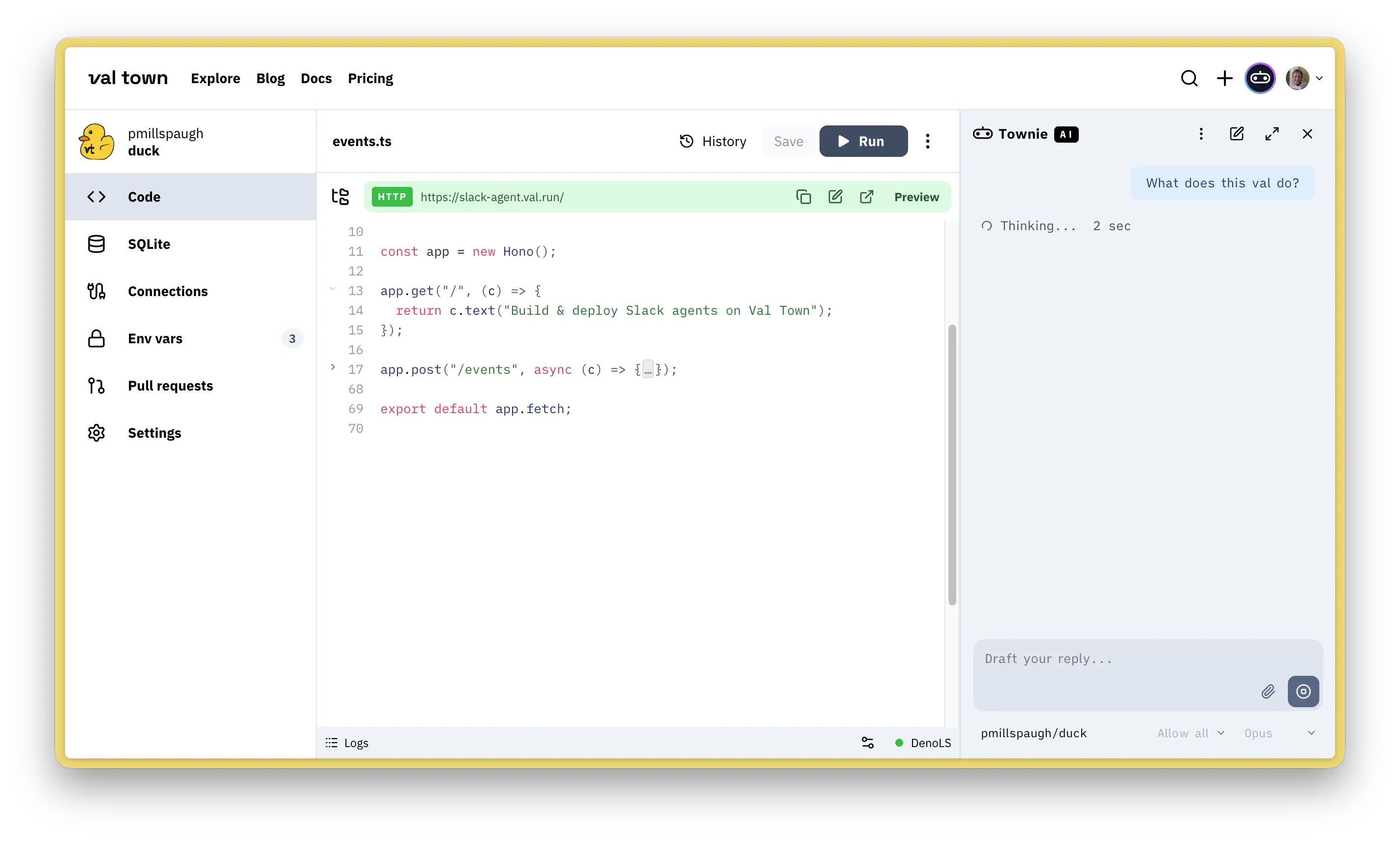Click the DenoLS status indicator
Image resolution: width=1400 pixels, height=841 pixels.
click(x=922, y=743)
